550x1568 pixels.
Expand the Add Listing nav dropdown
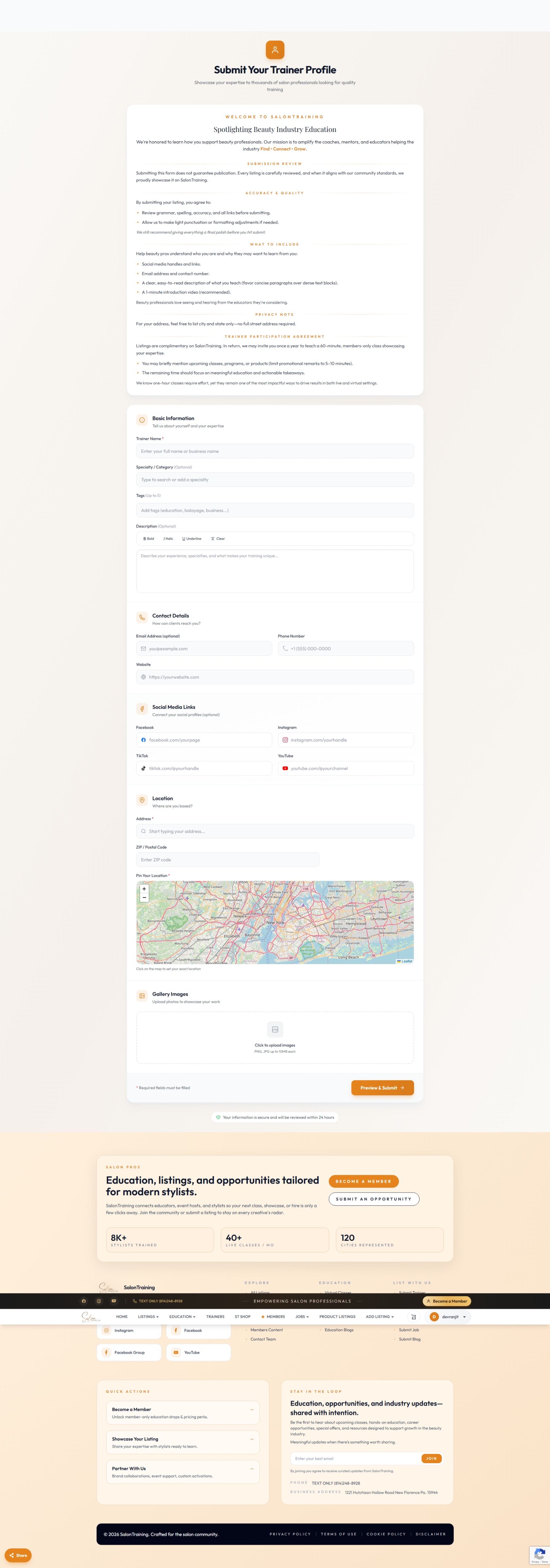[x=380, y=1317]
